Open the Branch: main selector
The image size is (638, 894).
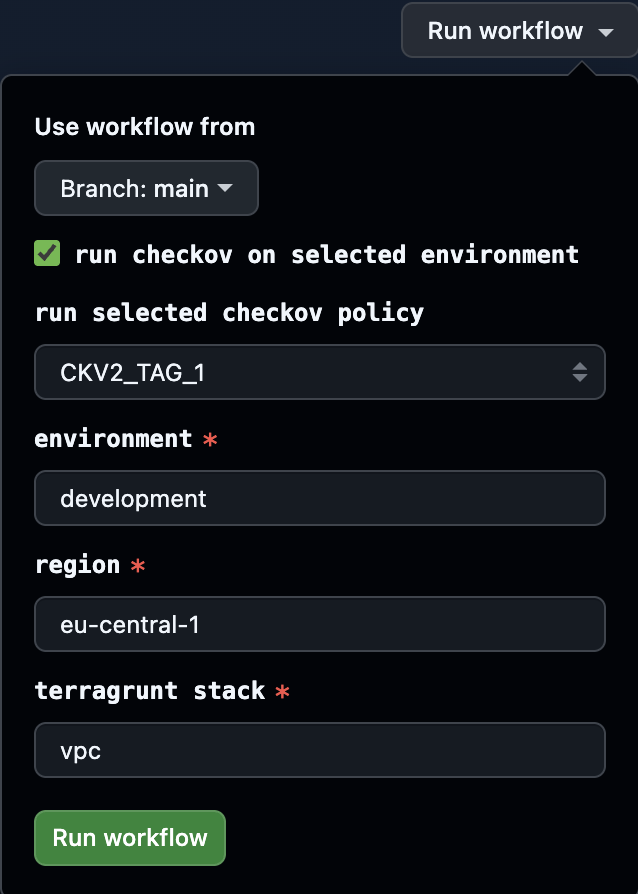point(146,188)
